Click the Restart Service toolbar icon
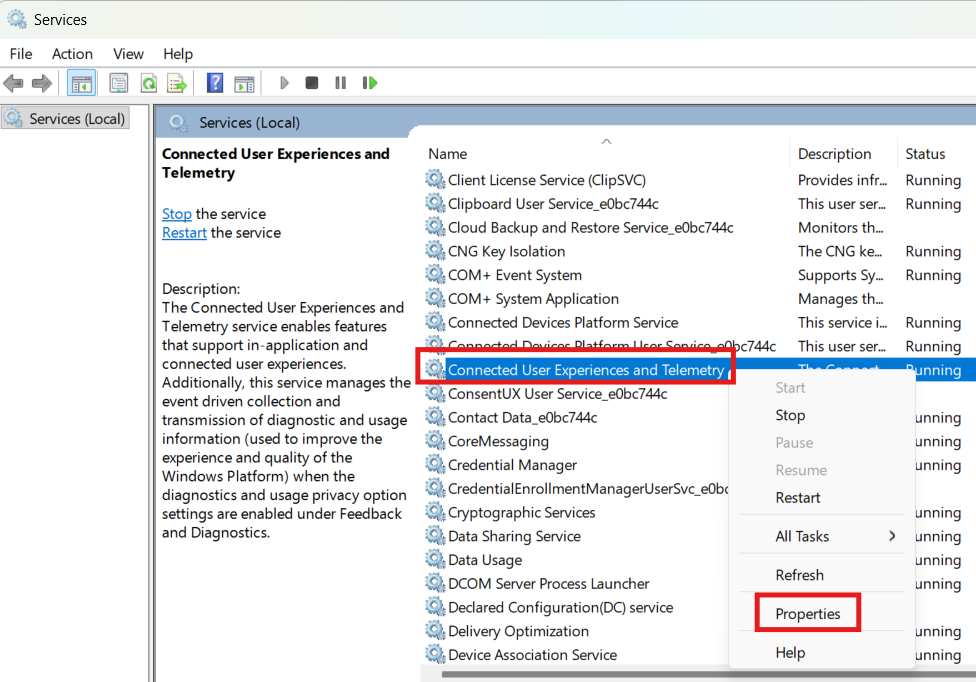This screenshot has width=976, height=682. coord(370,83)
